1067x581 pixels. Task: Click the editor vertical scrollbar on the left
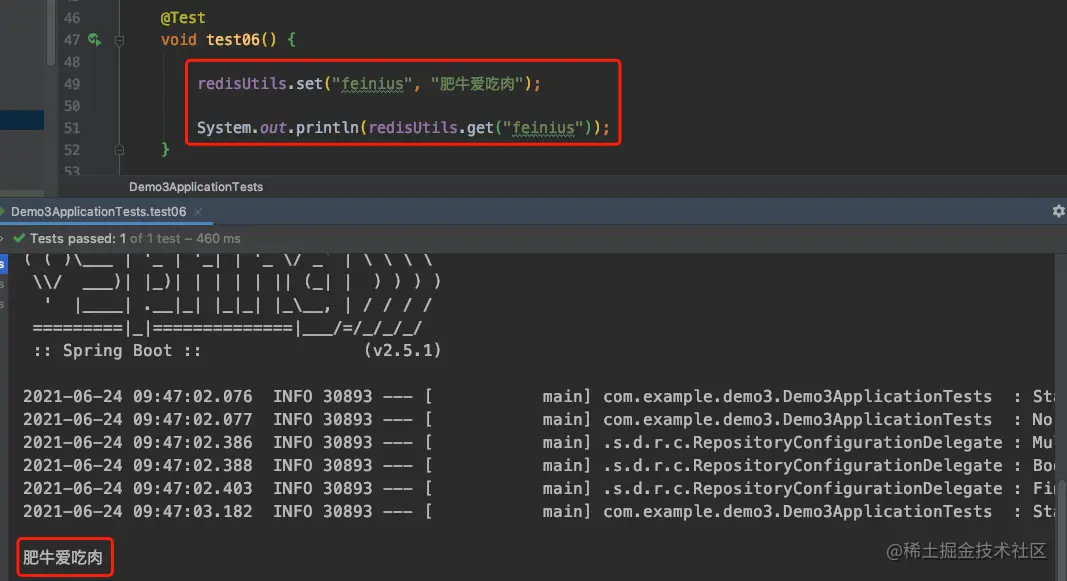[x=50, y=33]
